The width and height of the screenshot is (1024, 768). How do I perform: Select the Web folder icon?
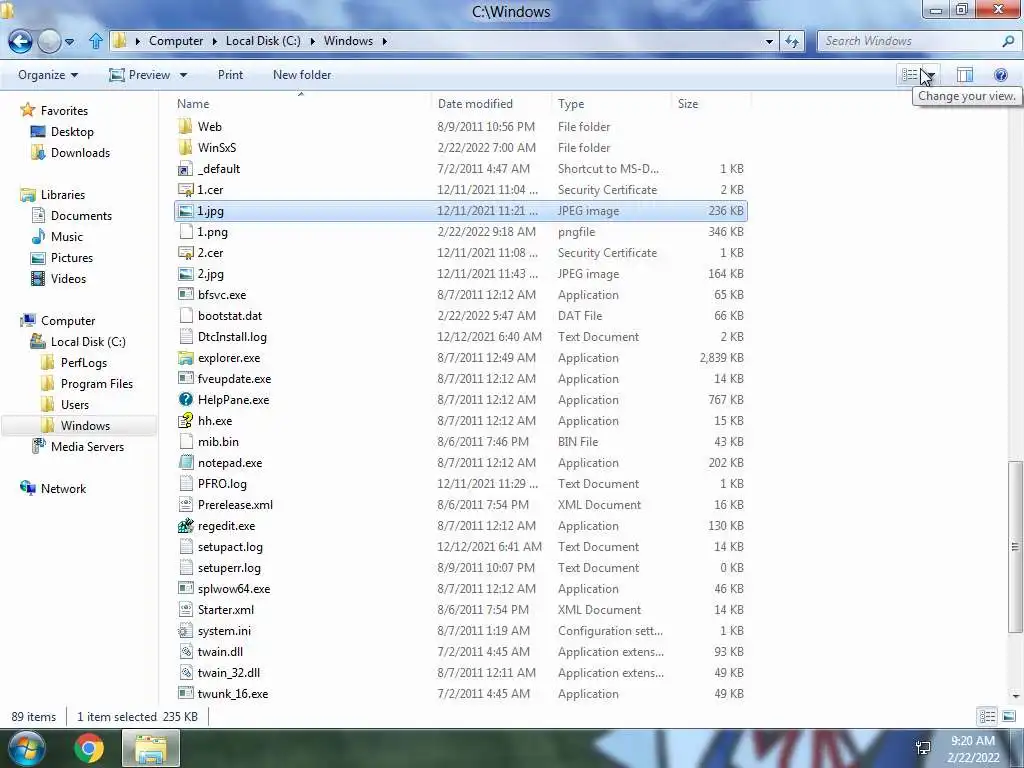185,126
